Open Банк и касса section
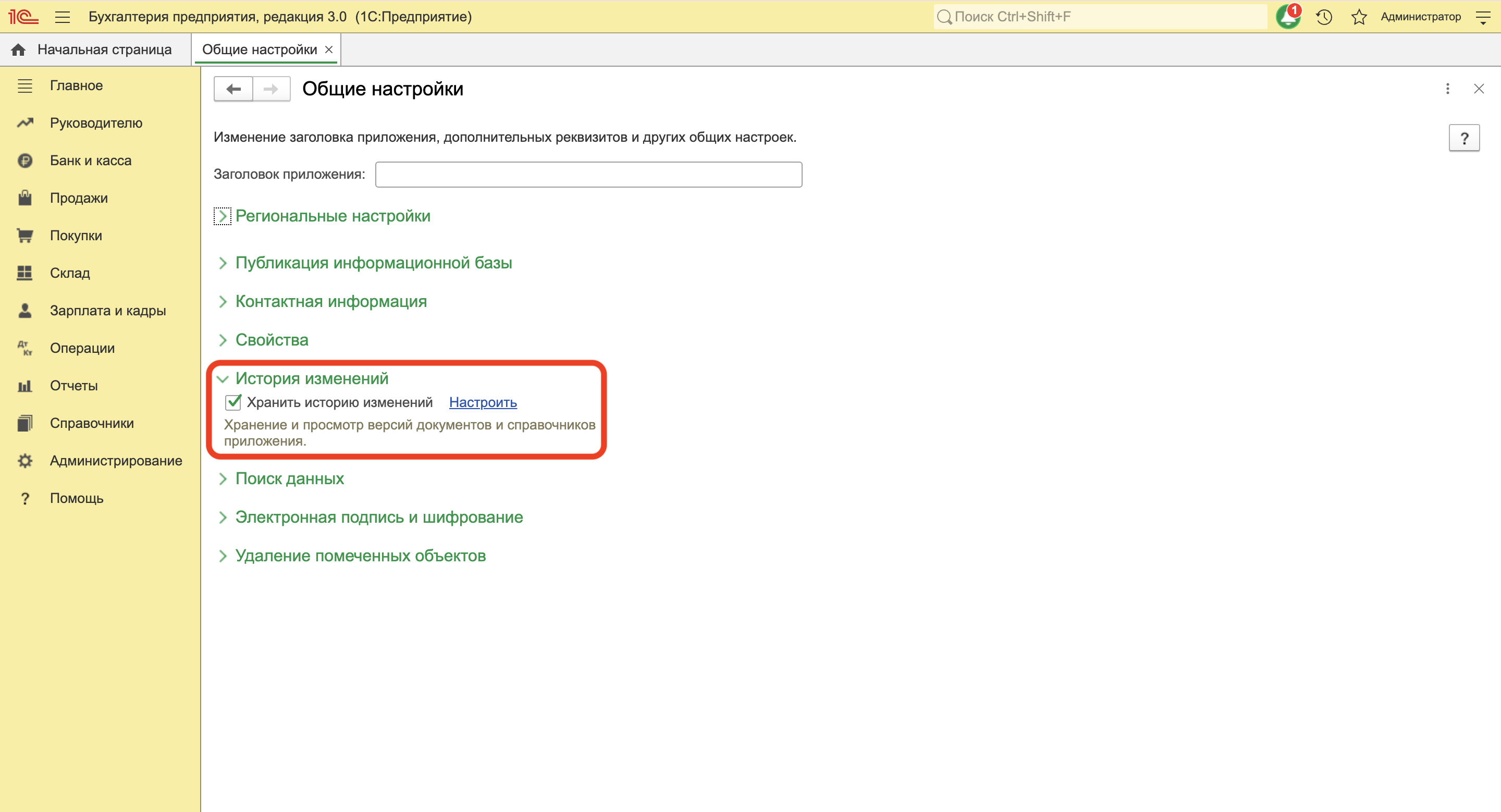This screenshot has height=812, width=1501. coord(90,160)
